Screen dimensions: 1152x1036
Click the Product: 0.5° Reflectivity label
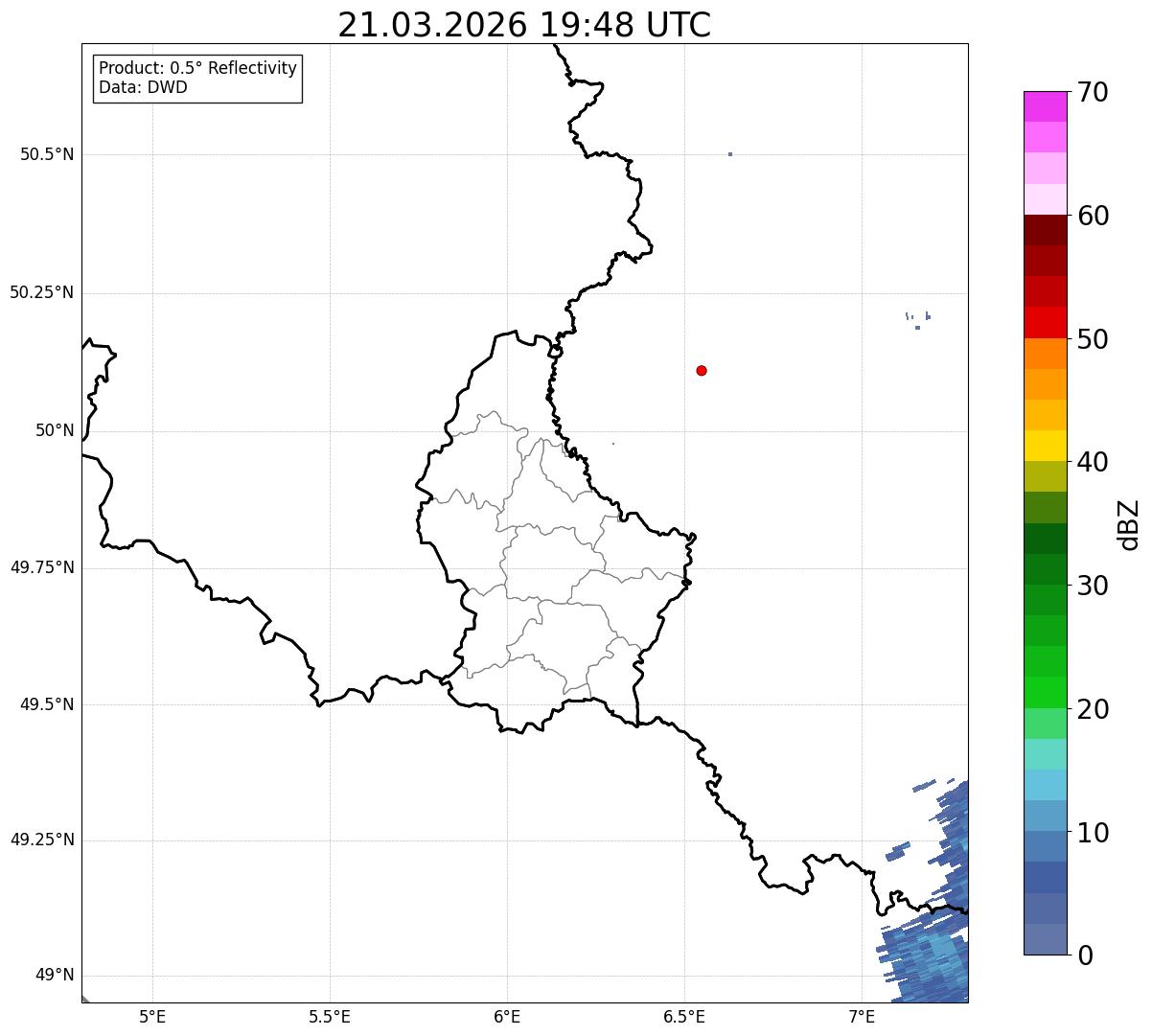coord(197,69)
